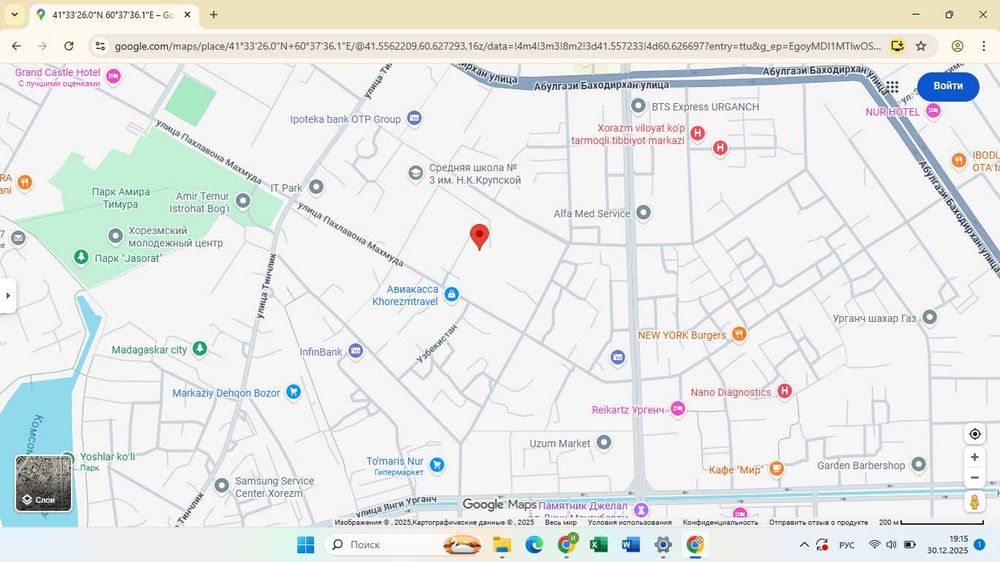Expand the collapsed side panel arrow

8,295
